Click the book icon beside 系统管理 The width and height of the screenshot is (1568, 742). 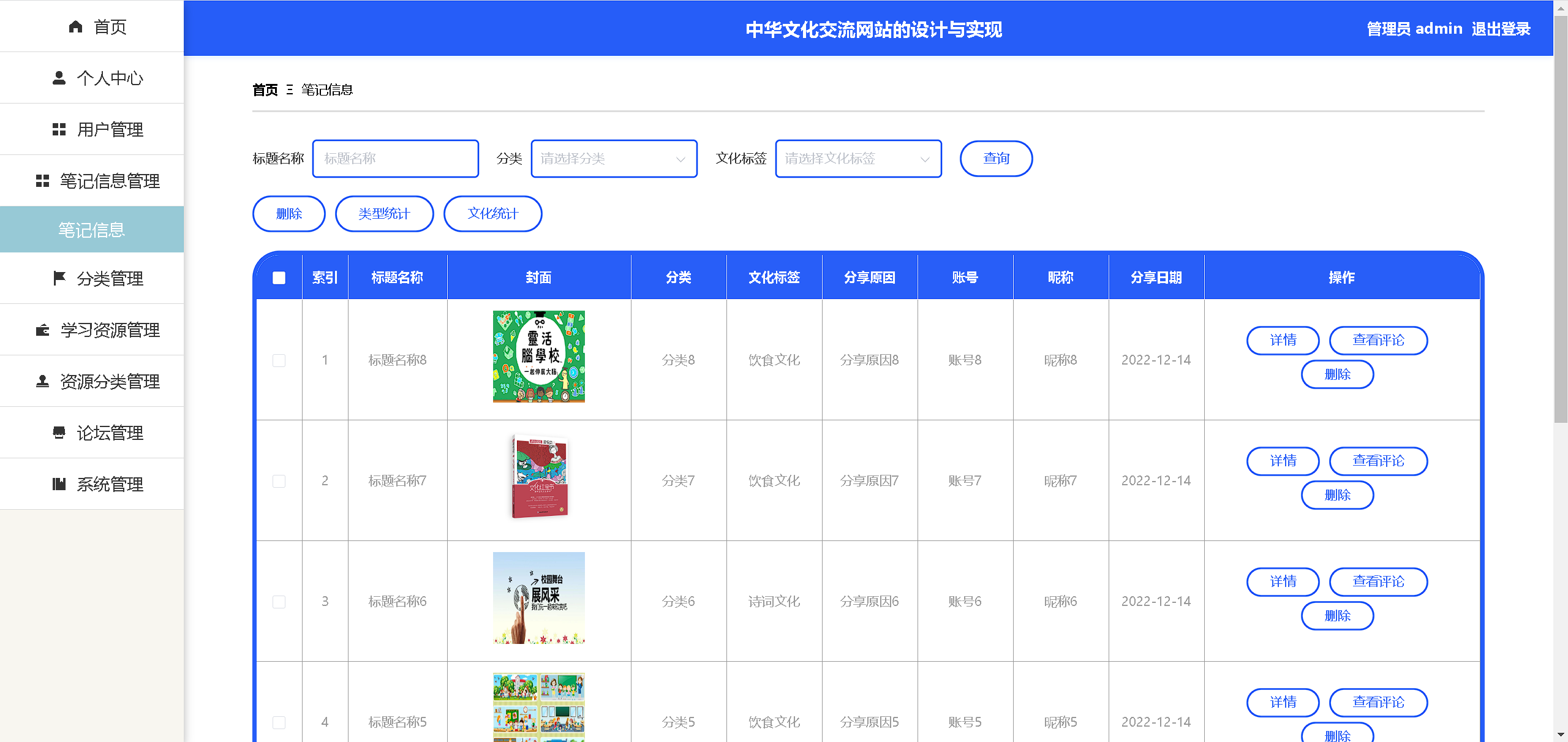pyautogui.click(x=59, y=484)
